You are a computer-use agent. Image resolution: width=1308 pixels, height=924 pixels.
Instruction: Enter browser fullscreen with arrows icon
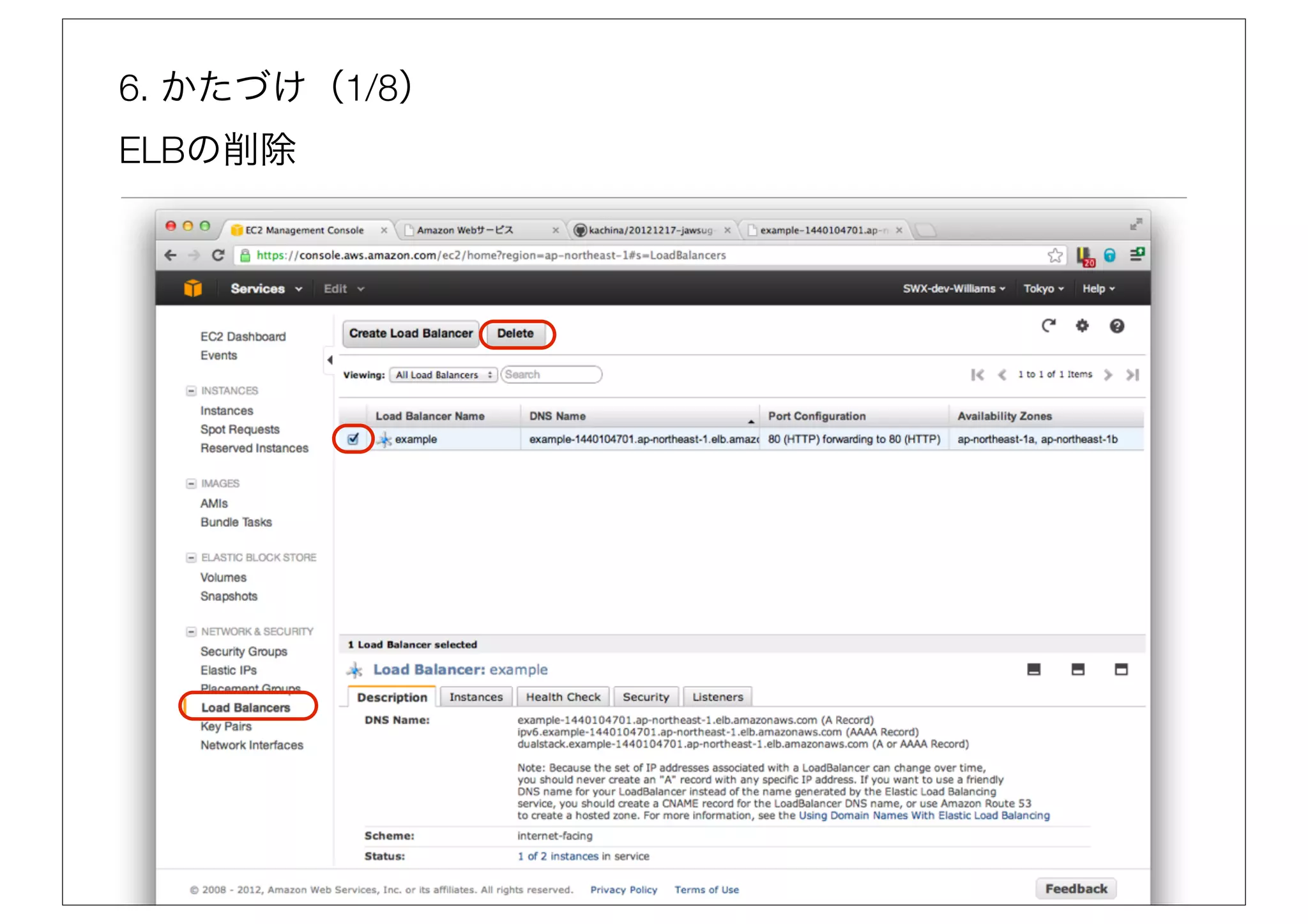pos(1136,224)
